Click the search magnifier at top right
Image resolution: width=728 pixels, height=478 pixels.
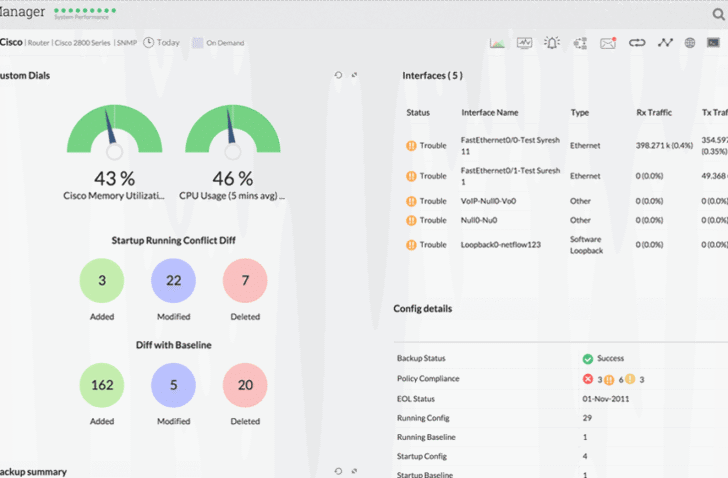pos(718,14)
